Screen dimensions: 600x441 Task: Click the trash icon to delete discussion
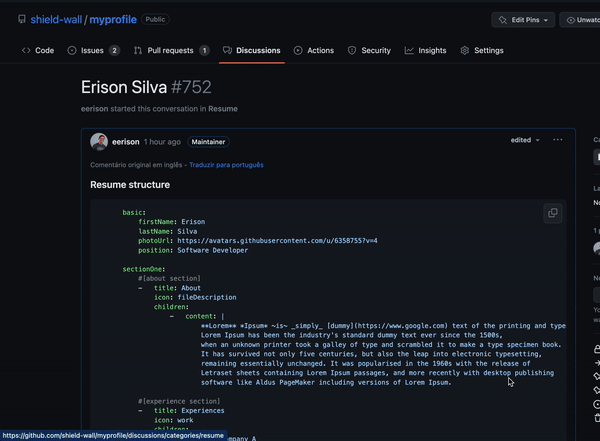pyautogui.click(x=596, y=417)
